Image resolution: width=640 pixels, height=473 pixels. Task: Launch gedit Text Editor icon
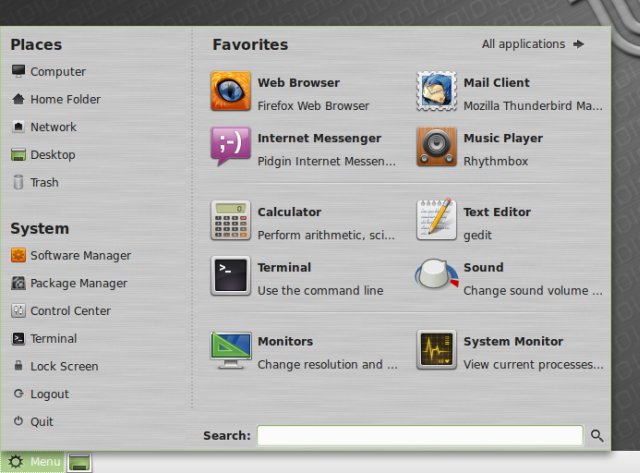436,221
